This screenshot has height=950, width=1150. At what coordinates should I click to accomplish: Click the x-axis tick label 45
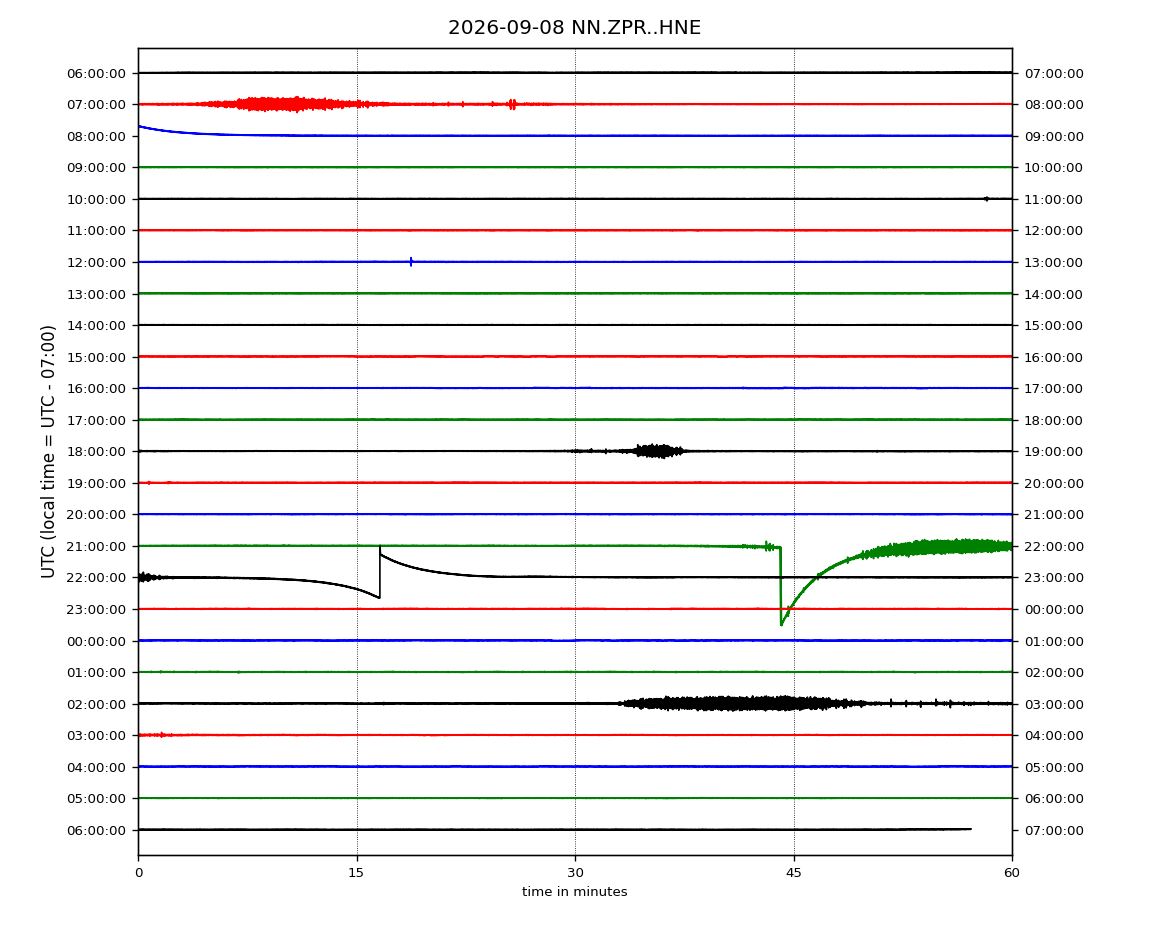click(x=794, y=873)
